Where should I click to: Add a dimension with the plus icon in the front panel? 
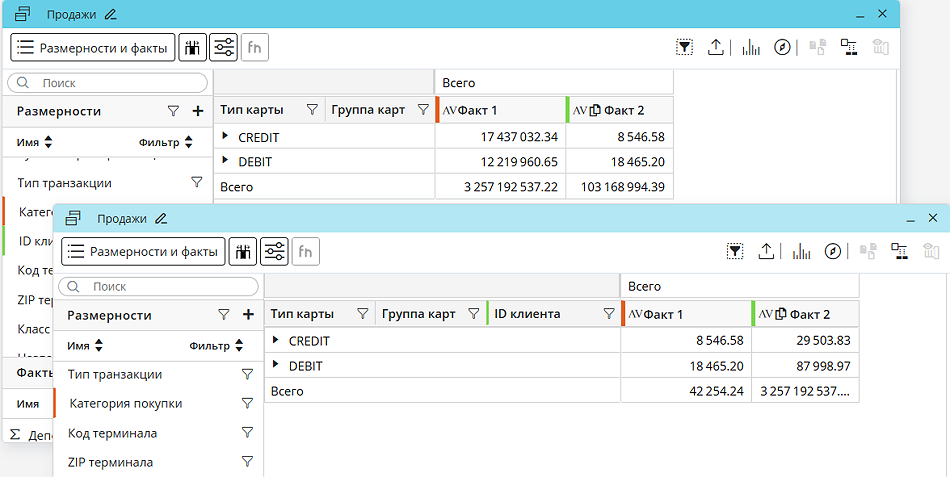tap(248, 315)
